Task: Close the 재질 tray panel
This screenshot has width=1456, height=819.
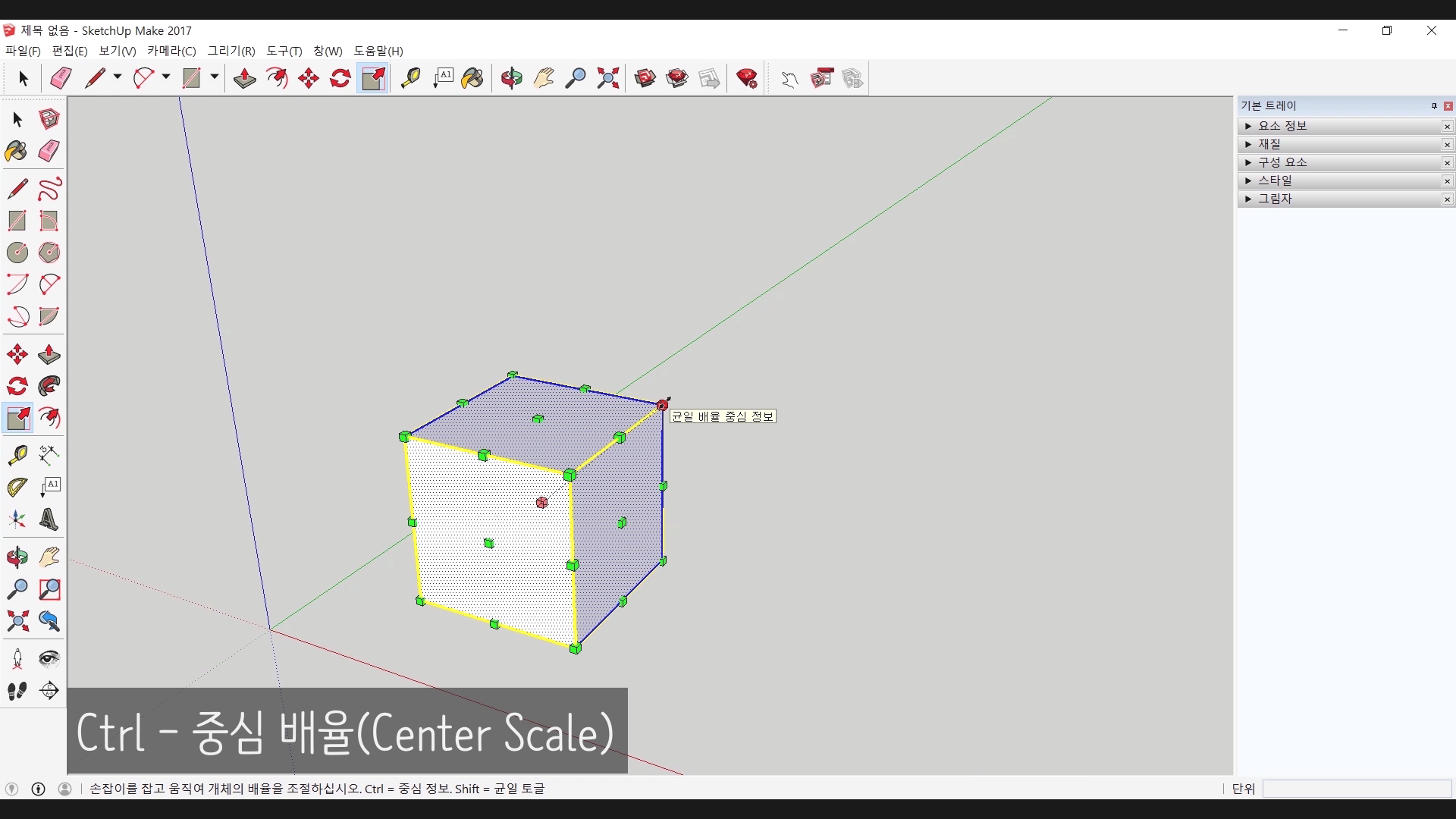Action: 1447,144
